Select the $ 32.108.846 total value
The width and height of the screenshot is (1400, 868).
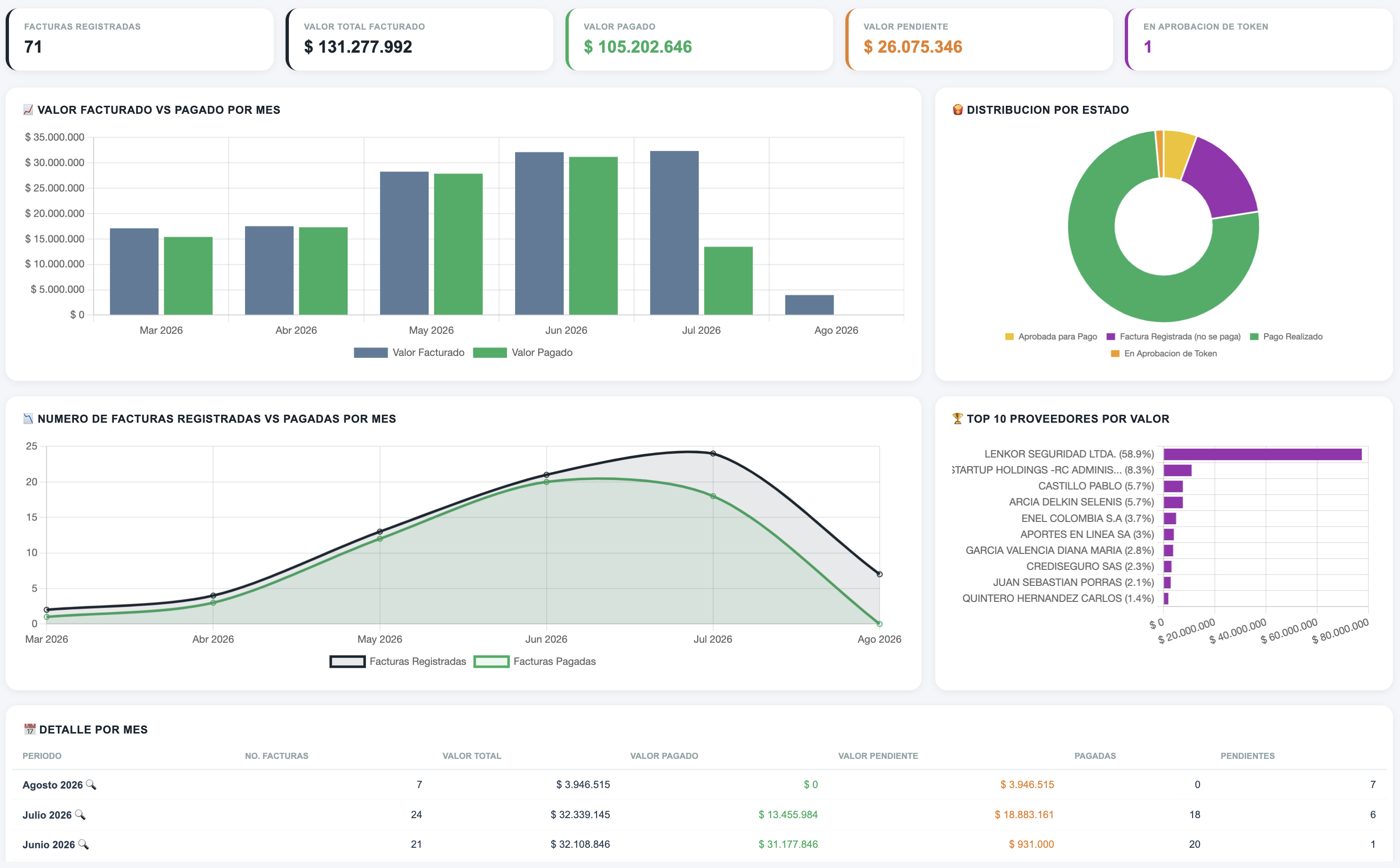[580, 844]
